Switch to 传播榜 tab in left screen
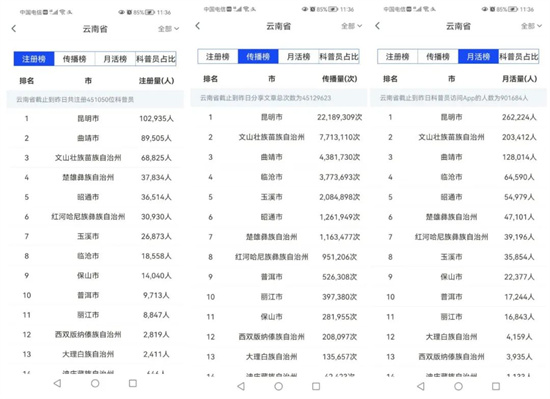The image size is (550, 399). tap(74, 59)
